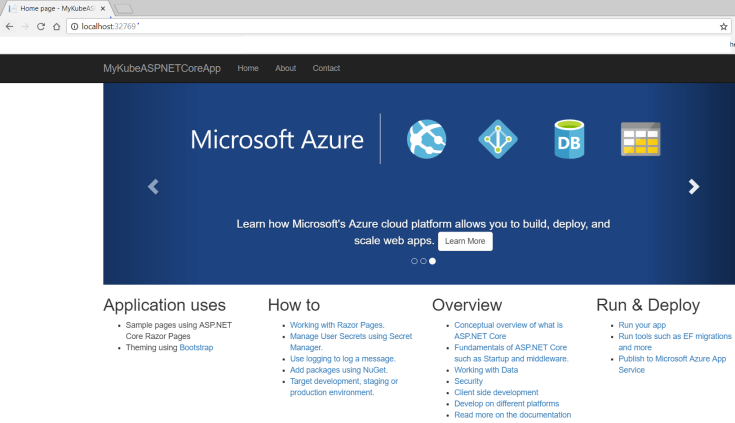
Task: Click Sample pages using ASP.NET Core text
Action: [x=179, y=331]
